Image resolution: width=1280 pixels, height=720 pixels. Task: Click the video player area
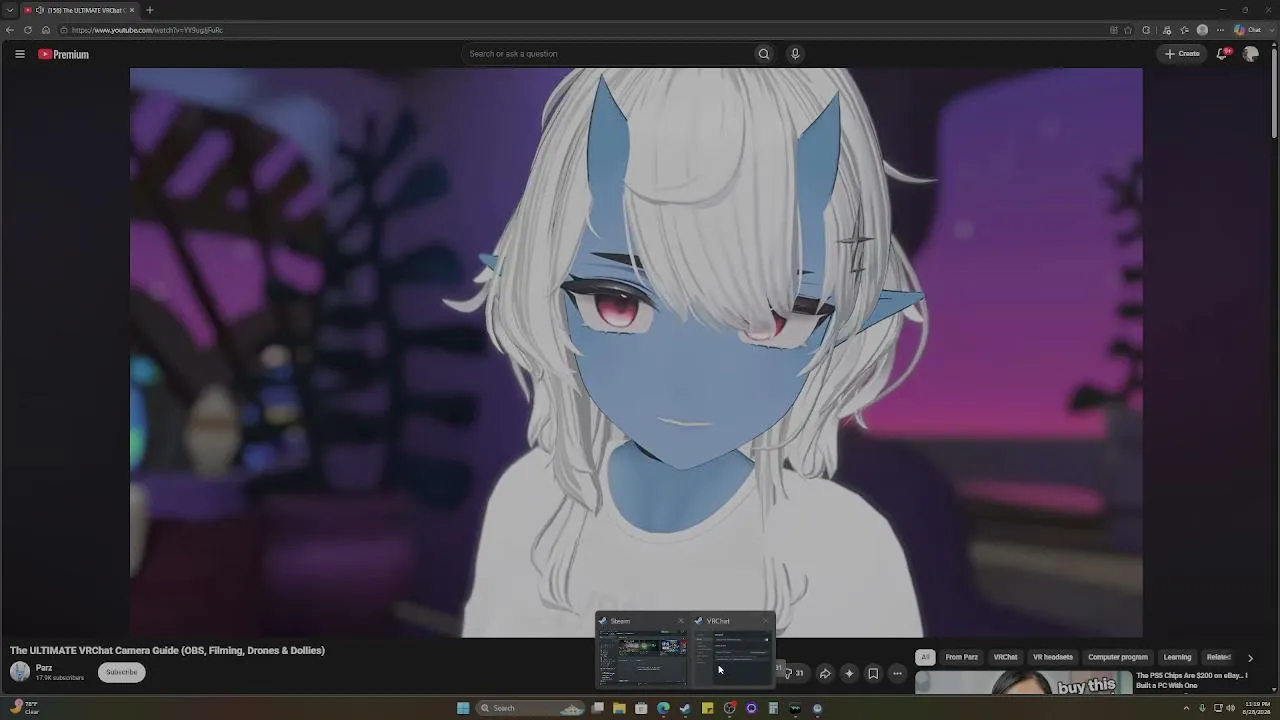(636, 352)
